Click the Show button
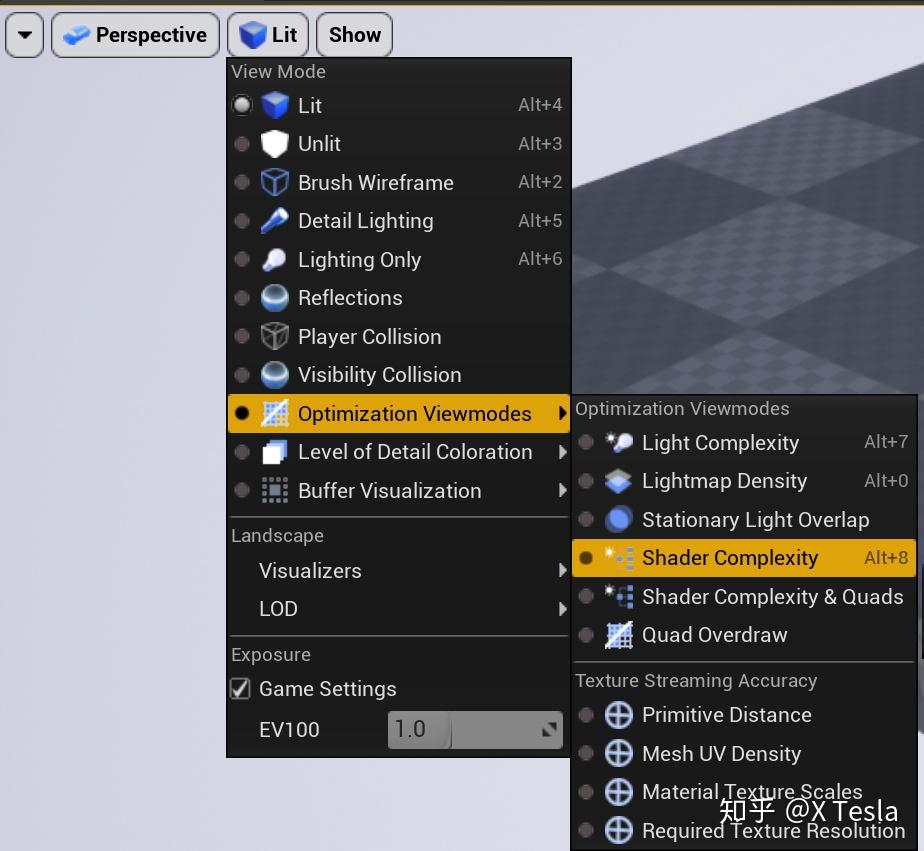 [x=354, y=34]
